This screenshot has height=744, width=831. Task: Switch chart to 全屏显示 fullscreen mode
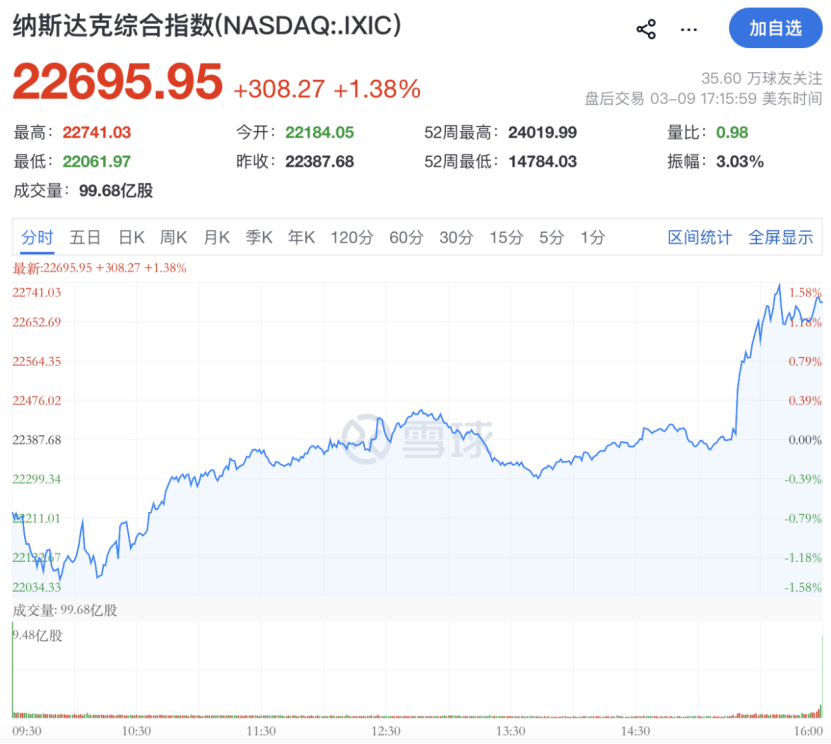click(779, 237)
